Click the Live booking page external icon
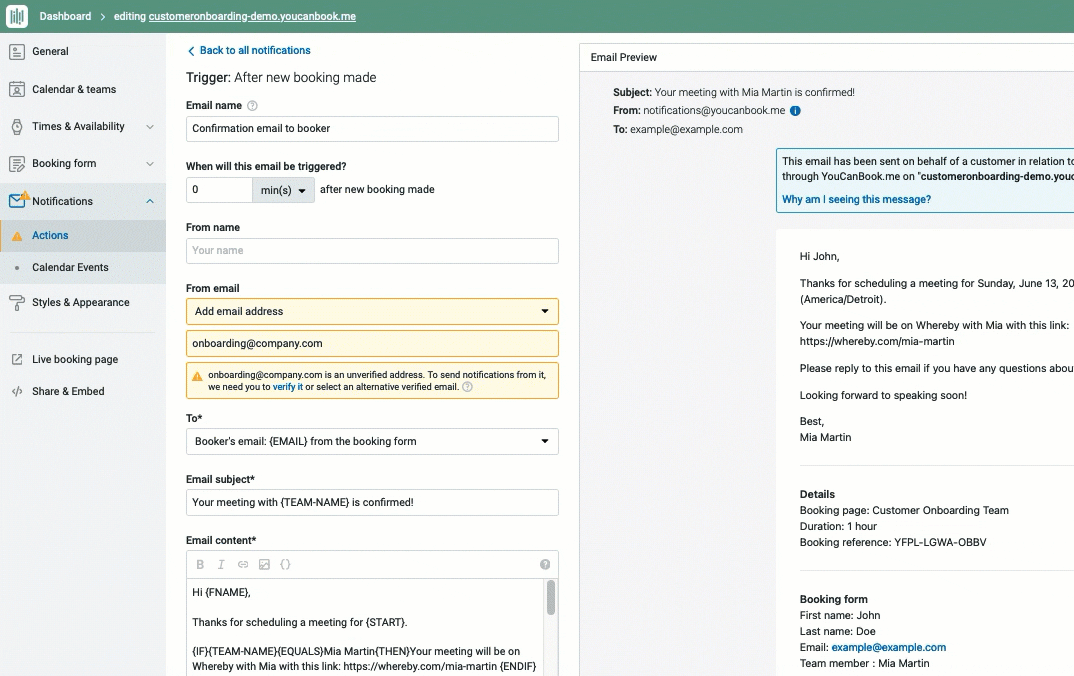Viewport: 1074px width, 676px height. coord(16,359)
